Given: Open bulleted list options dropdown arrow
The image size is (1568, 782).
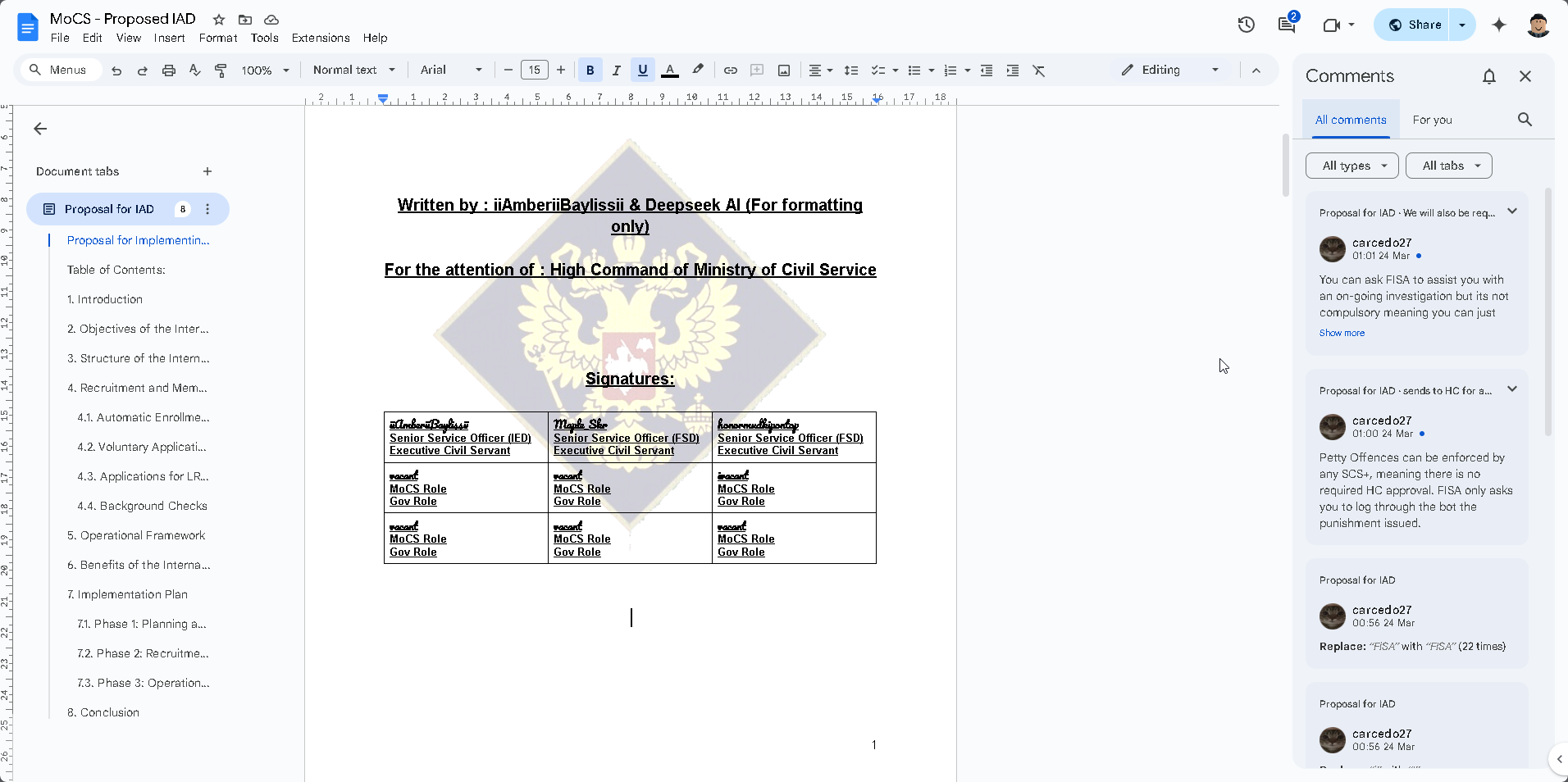Looking at the screenshot, I should [932, 70].
